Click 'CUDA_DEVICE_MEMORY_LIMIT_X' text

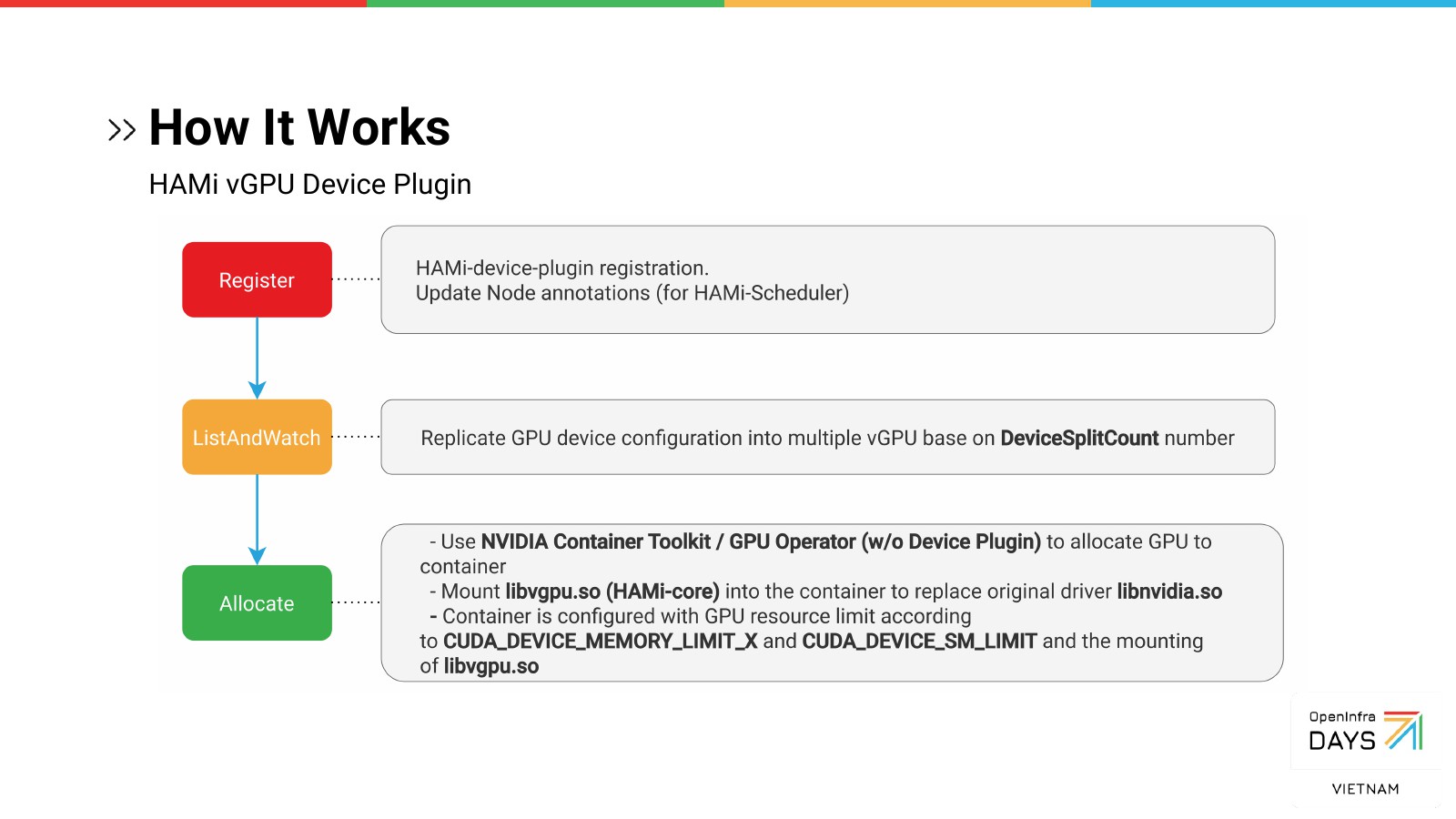tap(600, 641)
